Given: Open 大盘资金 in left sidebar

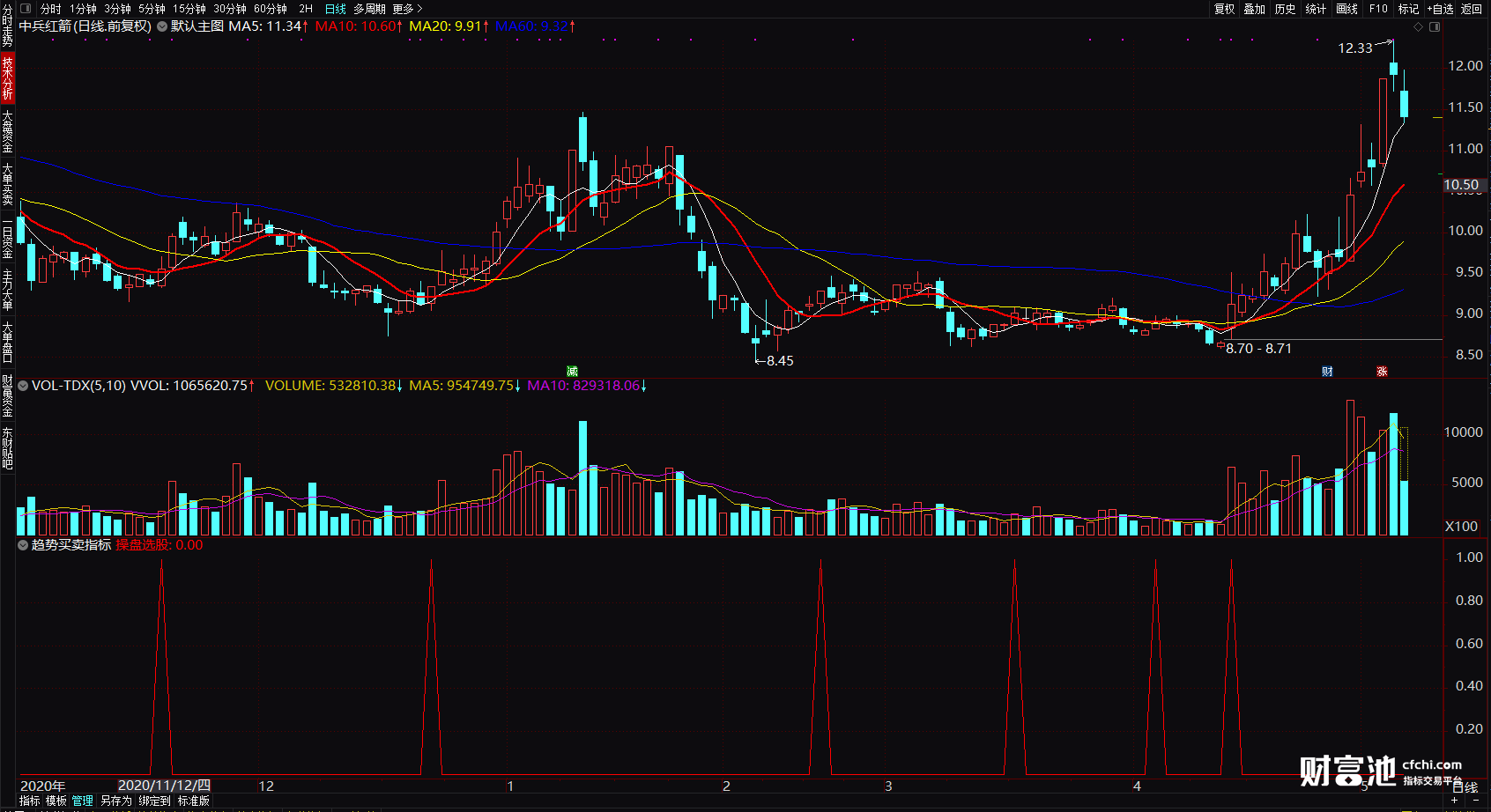Looking at the screenshot, I should coord(7,131).
